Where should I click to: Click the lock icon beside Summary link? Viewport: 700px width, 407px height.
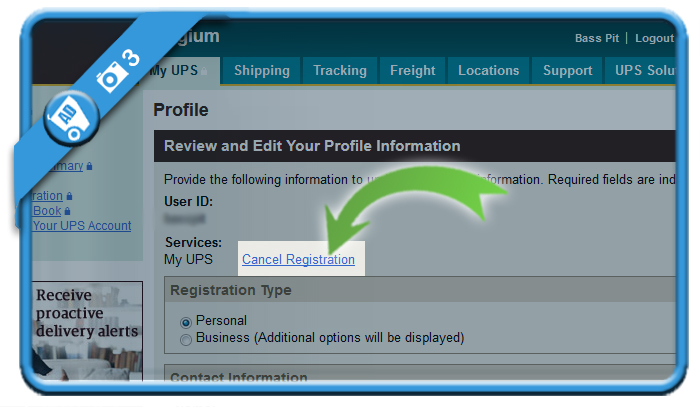click(x=89, y=166)
